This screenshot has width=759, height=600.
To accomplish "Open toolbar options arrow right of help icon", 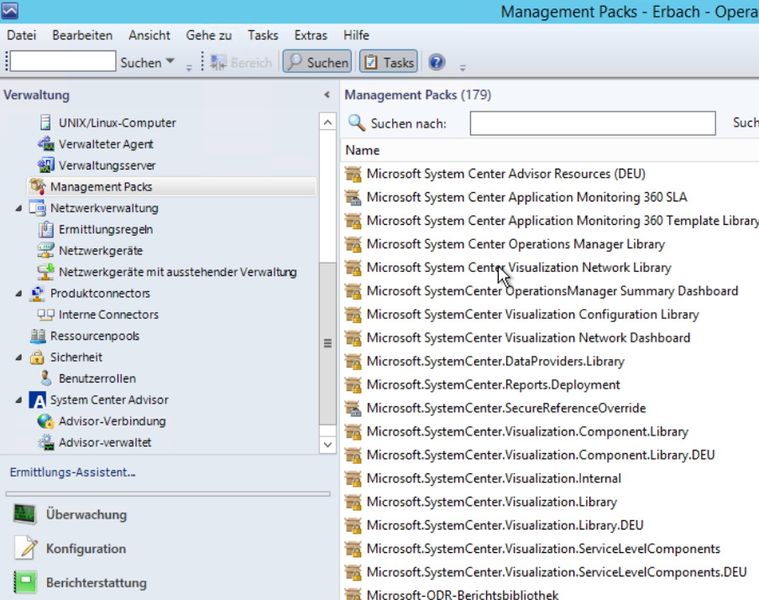I will pos(463,68).
